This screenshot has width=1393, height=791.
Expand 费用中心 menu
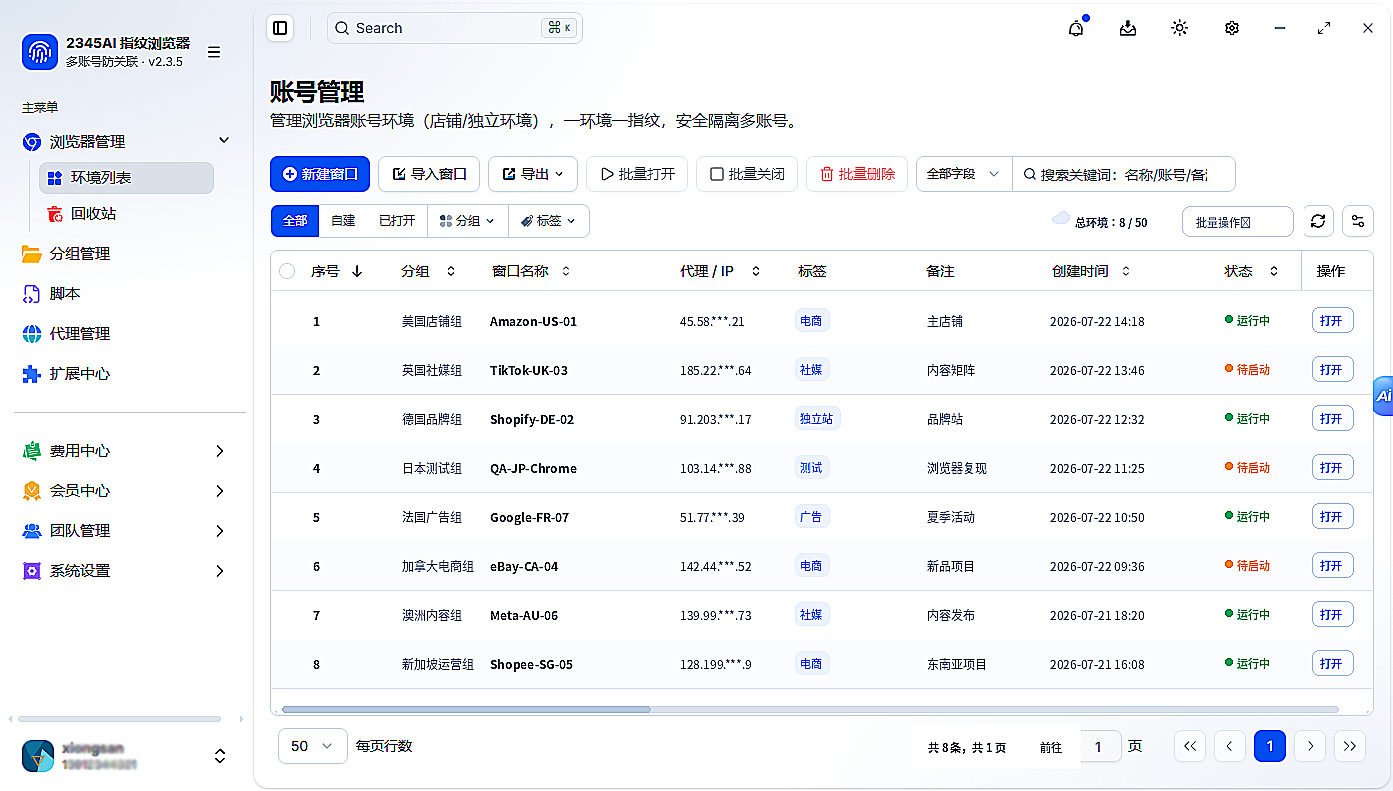point(220,451)
